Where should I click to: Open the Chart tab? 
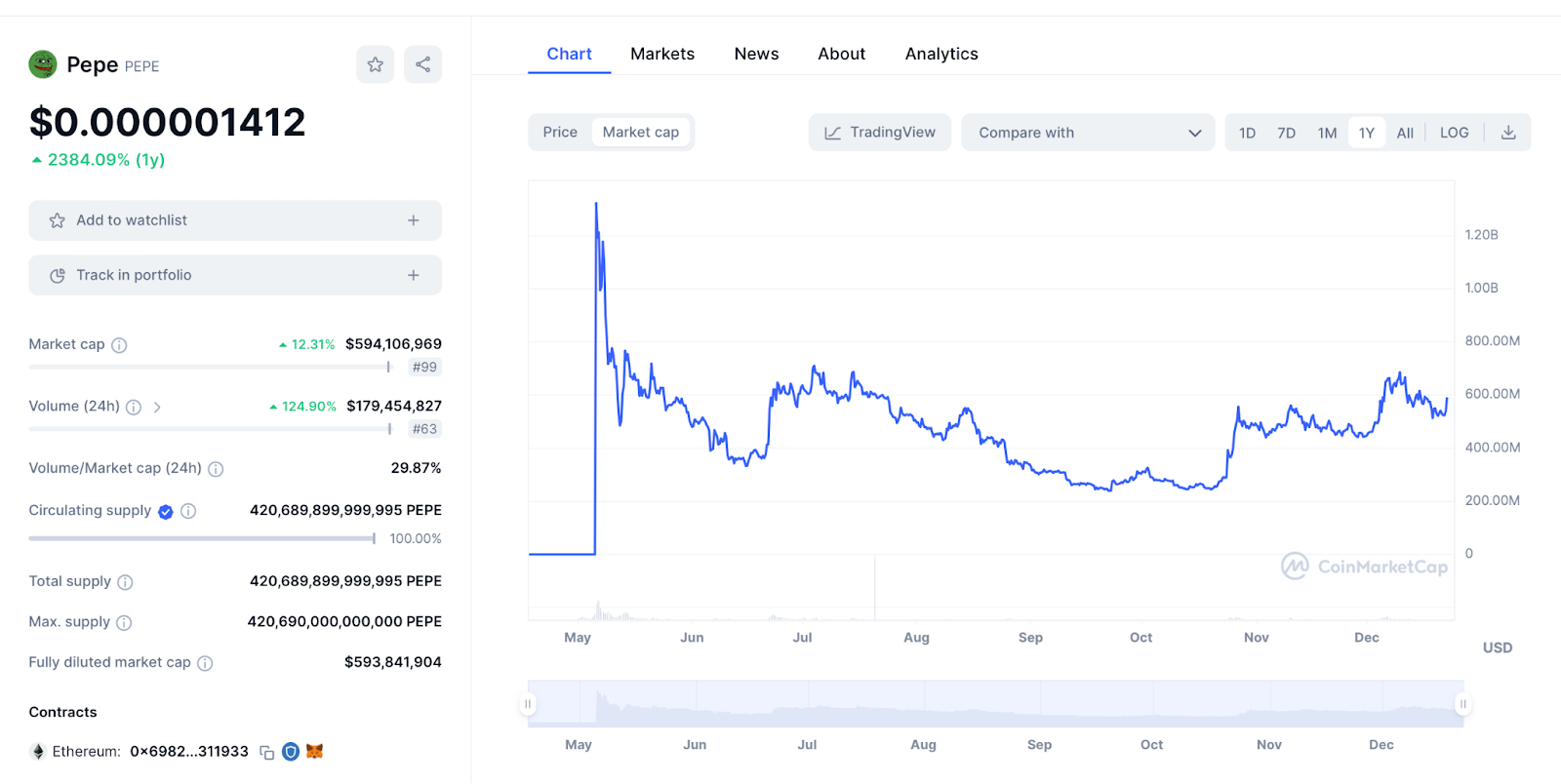pos(569,54)
